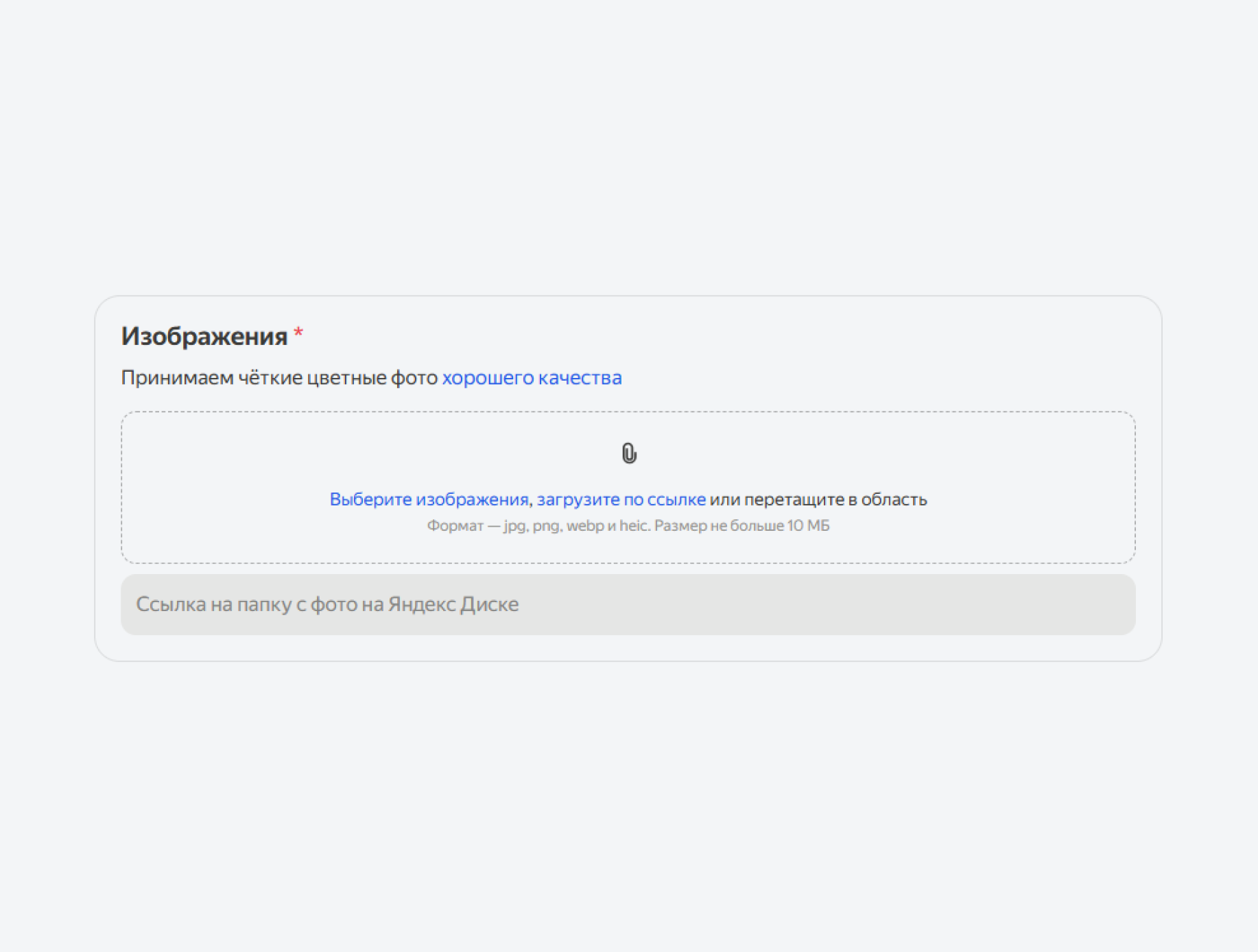Click the 'Изображения' section heading
1258x952 pixels.
204,337
